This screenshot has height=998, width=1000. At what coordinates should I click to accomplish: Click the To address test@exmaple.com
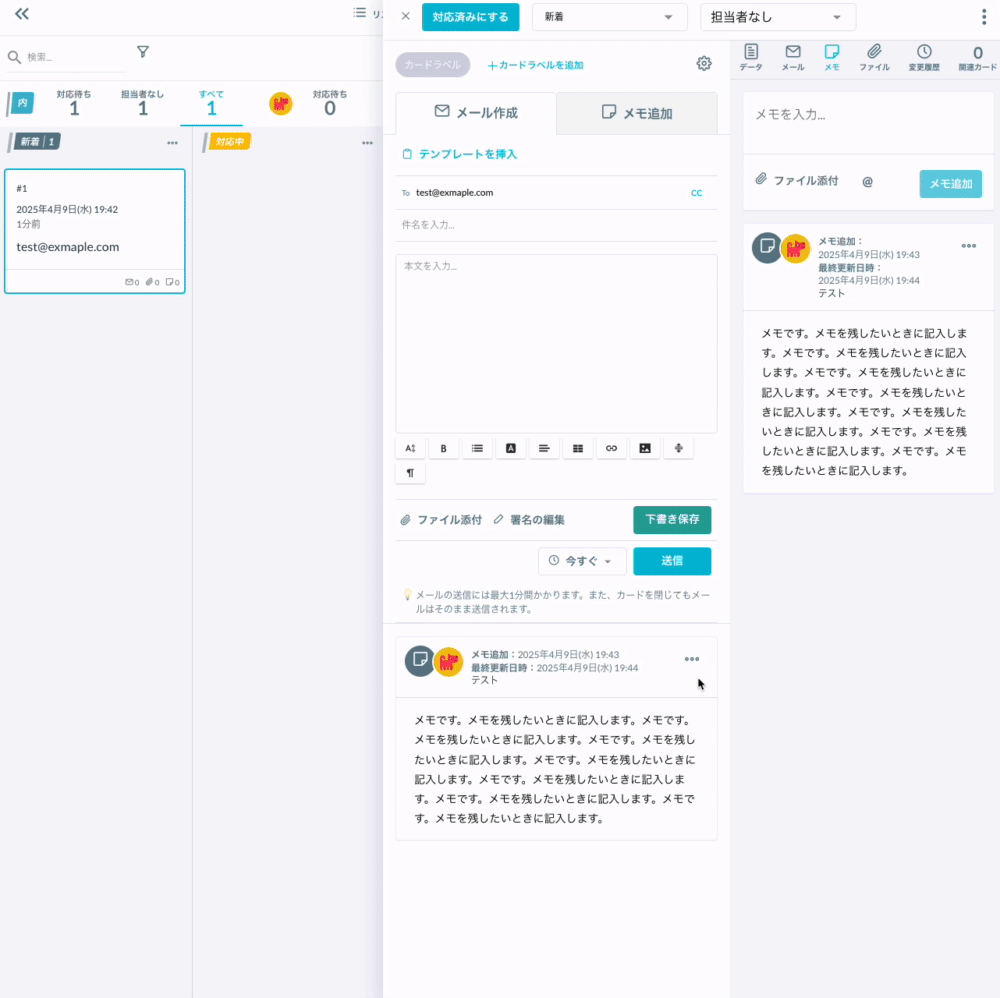[x=454, y=193]
